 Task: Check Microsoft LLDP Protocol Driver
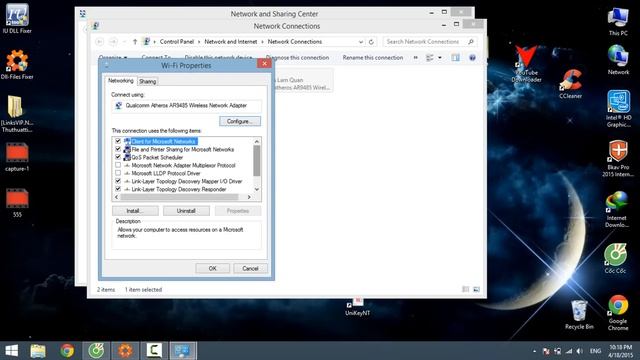(118, 173)
